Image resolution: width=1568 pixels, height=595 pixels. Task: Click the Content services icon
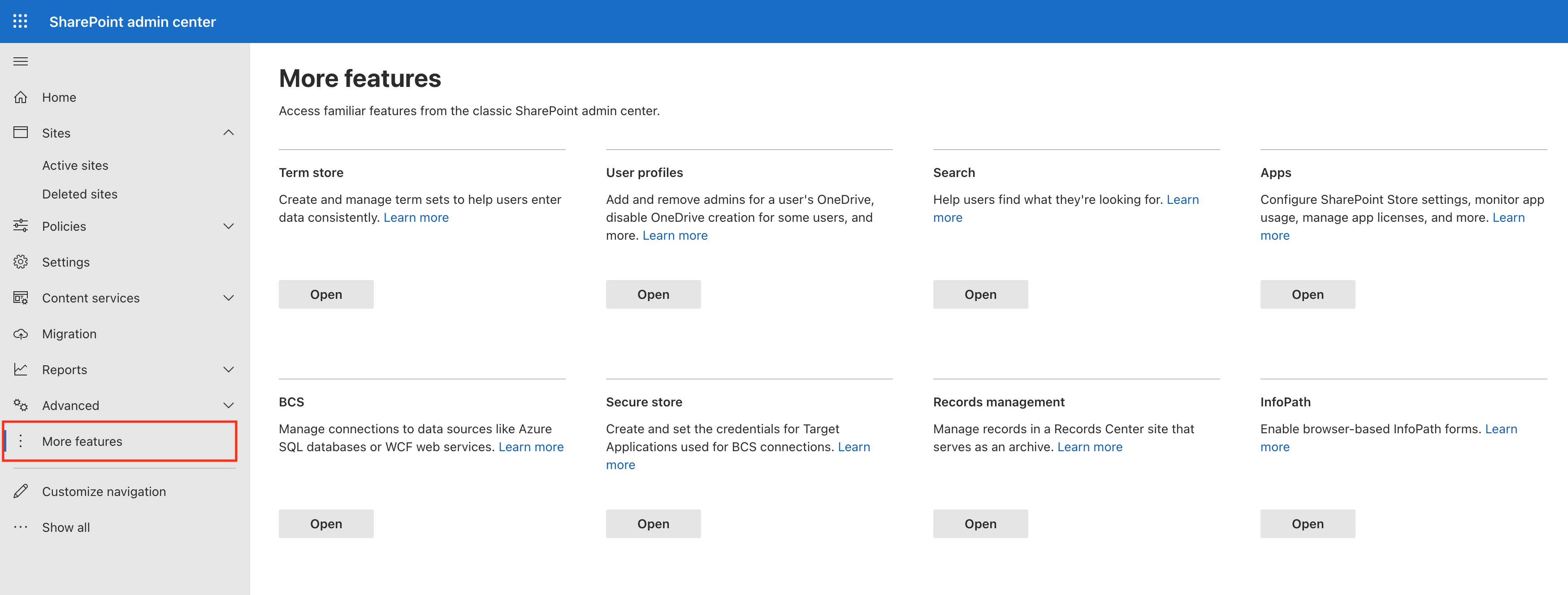coord(21,298)
